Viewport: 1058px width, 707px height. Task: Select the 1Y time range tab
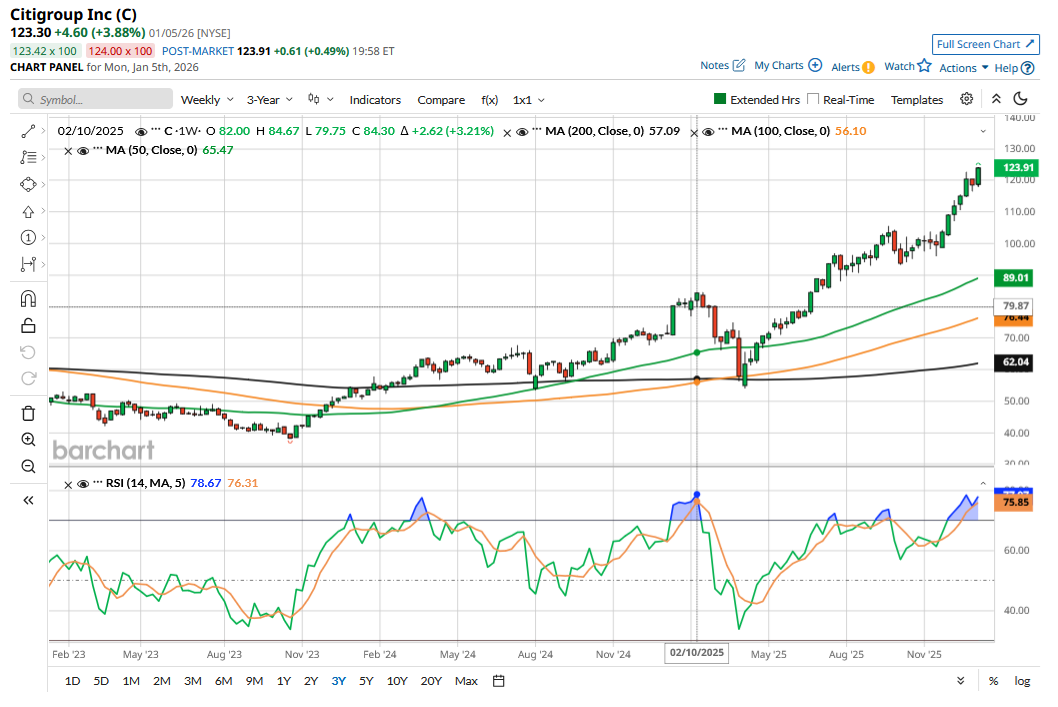(x=284, y=681)
